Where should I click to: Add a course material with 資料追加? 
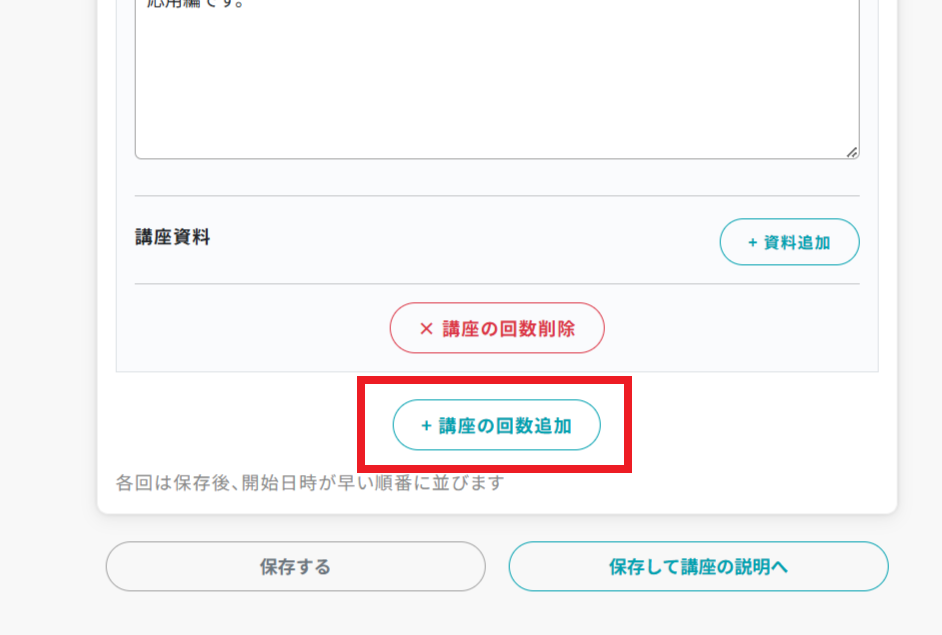(x=789, y=242)
